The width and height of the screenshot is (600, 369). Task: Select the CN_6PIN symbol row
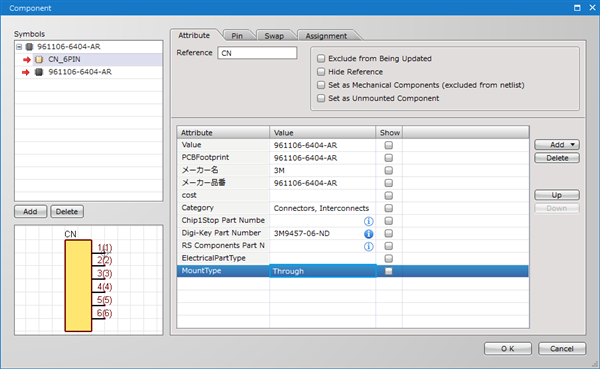coord(89,59)
